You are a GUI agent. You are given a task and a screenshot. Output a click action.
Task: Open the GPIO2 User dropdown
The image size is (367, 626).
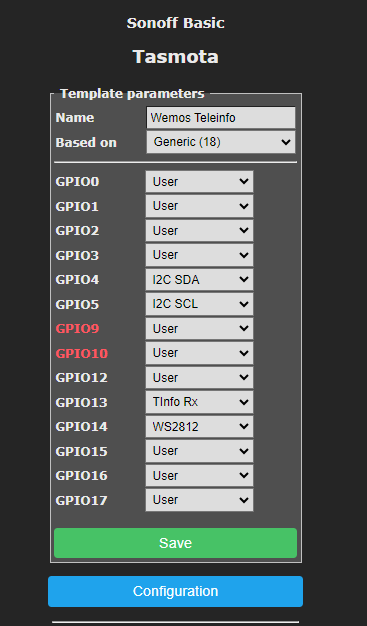pos(199,231)
